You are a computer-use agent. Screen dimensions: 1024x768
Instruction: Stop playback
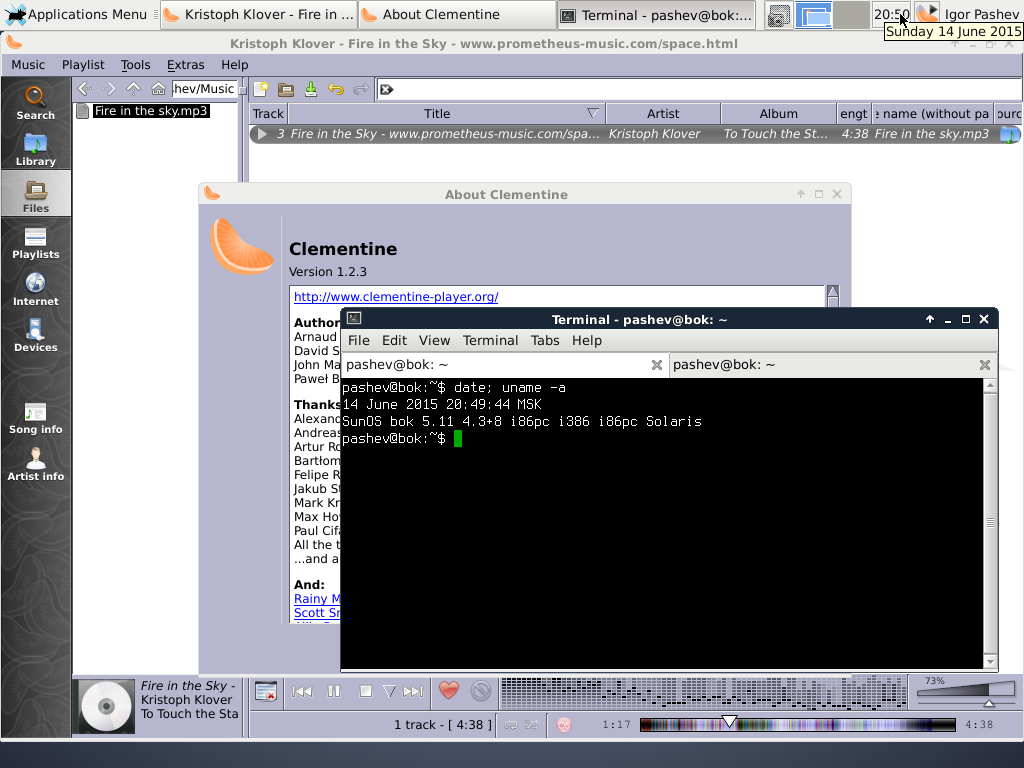(366, 691)
